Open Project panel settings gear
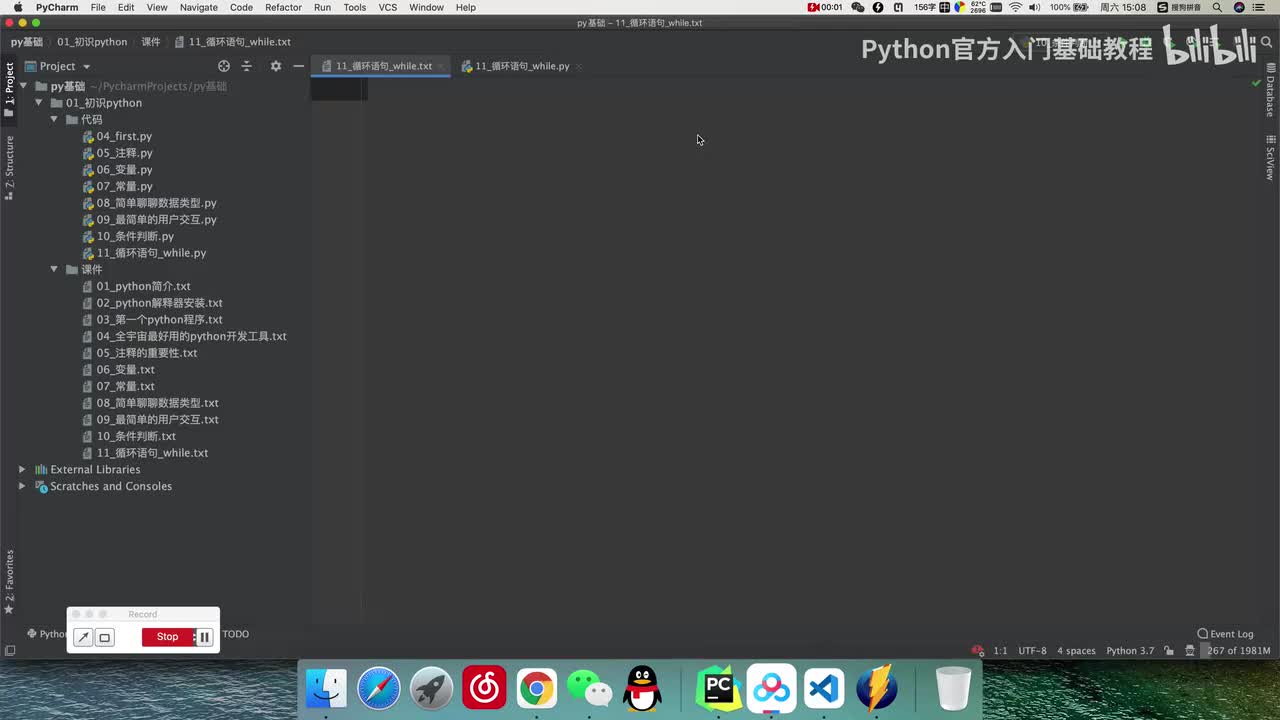Image resolution: width=1280 pixels, height=720 pixels. tap(276, 66)
